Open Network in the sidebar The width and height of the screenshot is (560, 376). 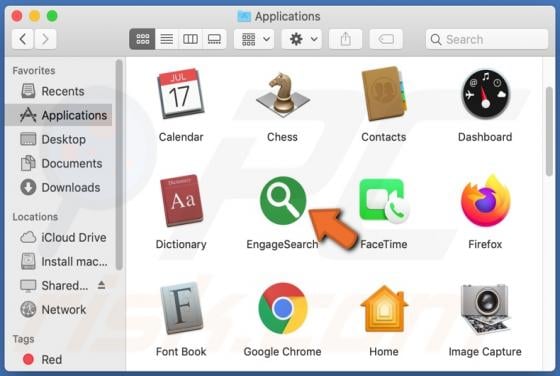tap(59, 310)
